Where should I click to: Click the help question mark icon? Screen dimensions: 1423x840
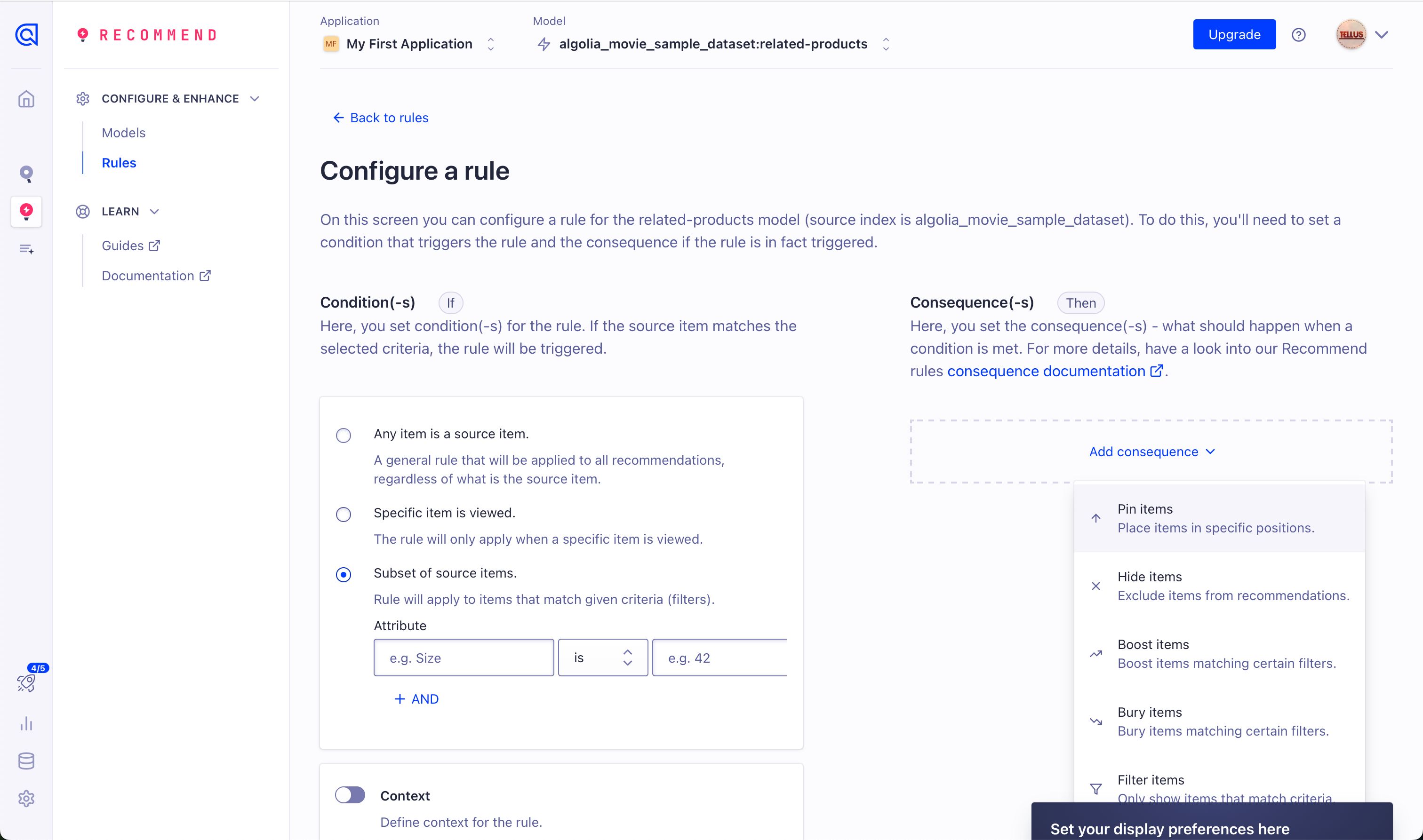[1298, 35]
